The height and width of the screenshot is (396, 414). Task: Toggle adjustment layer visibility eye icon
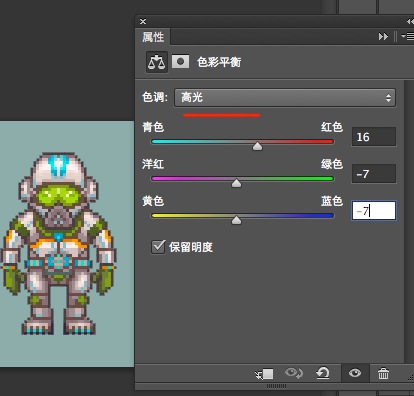[355, 373]
